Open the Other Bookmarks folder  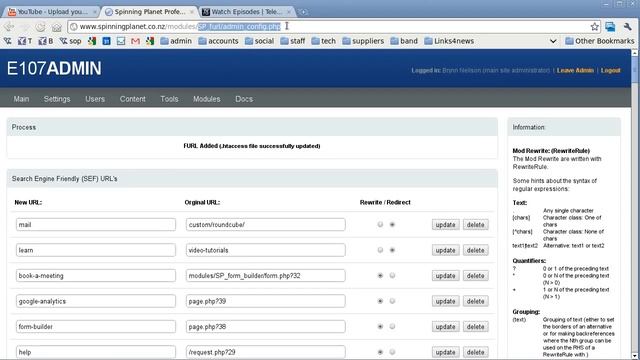point(600,41)
